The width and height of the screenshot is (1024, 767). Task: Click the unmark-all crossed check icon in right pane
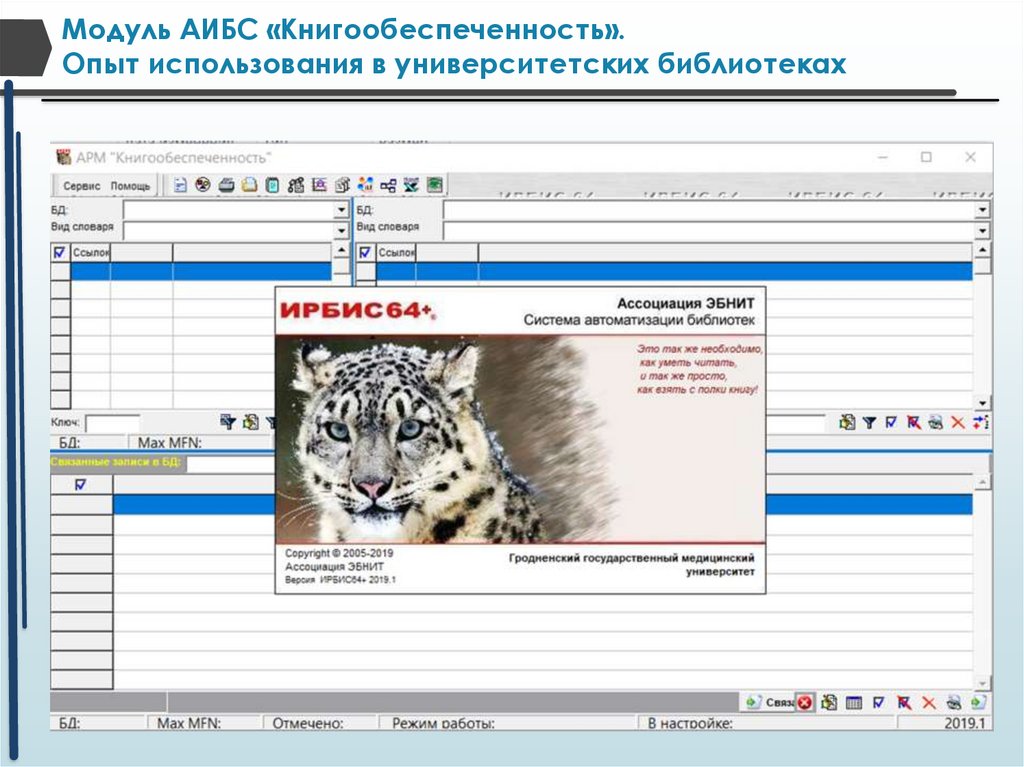pos(913,423)
